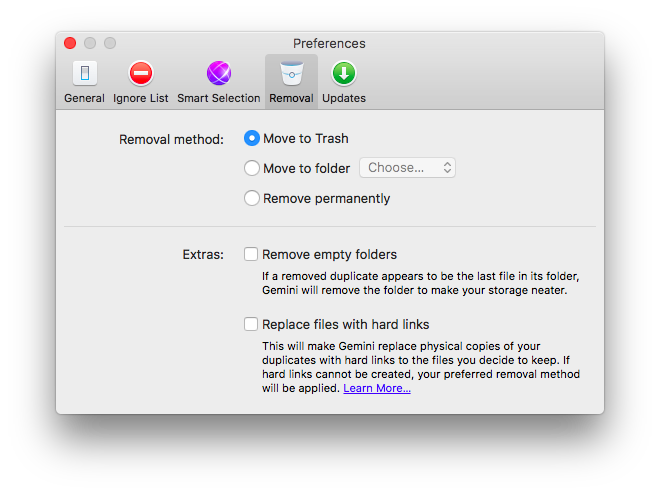
Task: Open the Smart Selection icon
Action: 219,74
